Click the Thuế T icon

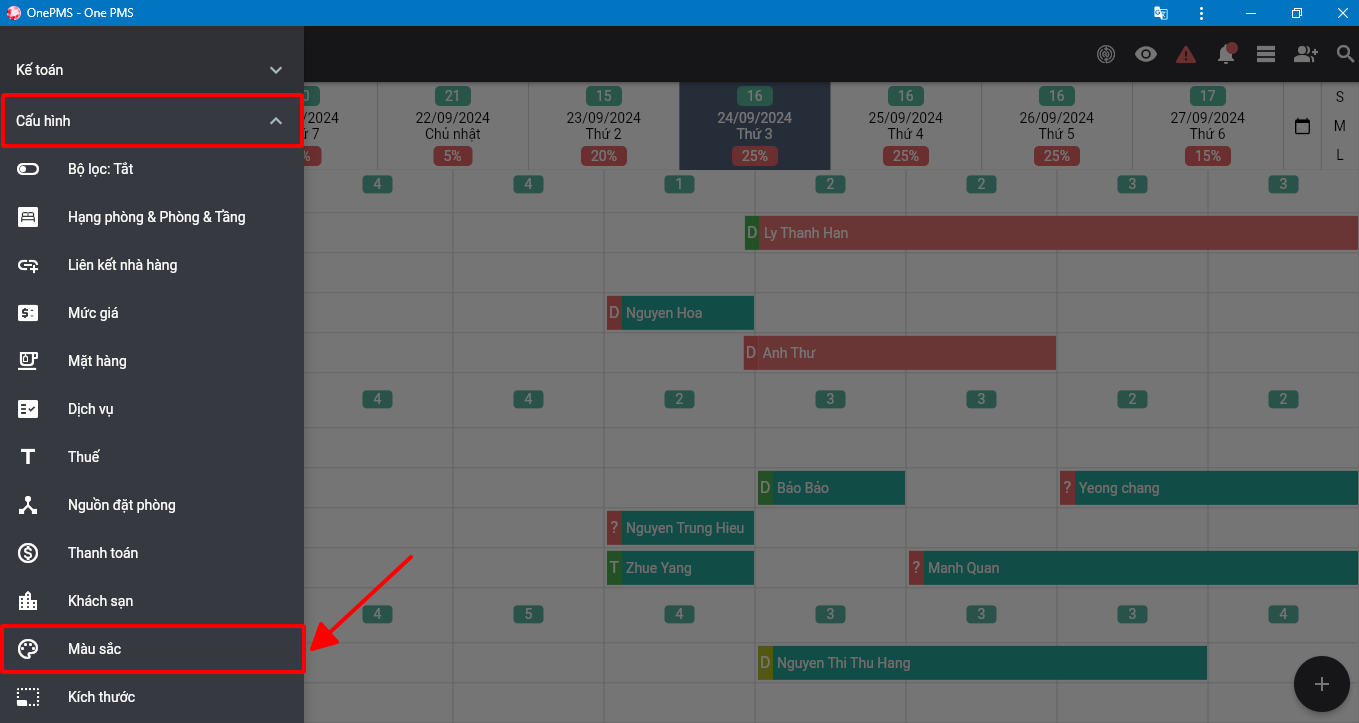[x=28, y=457]
